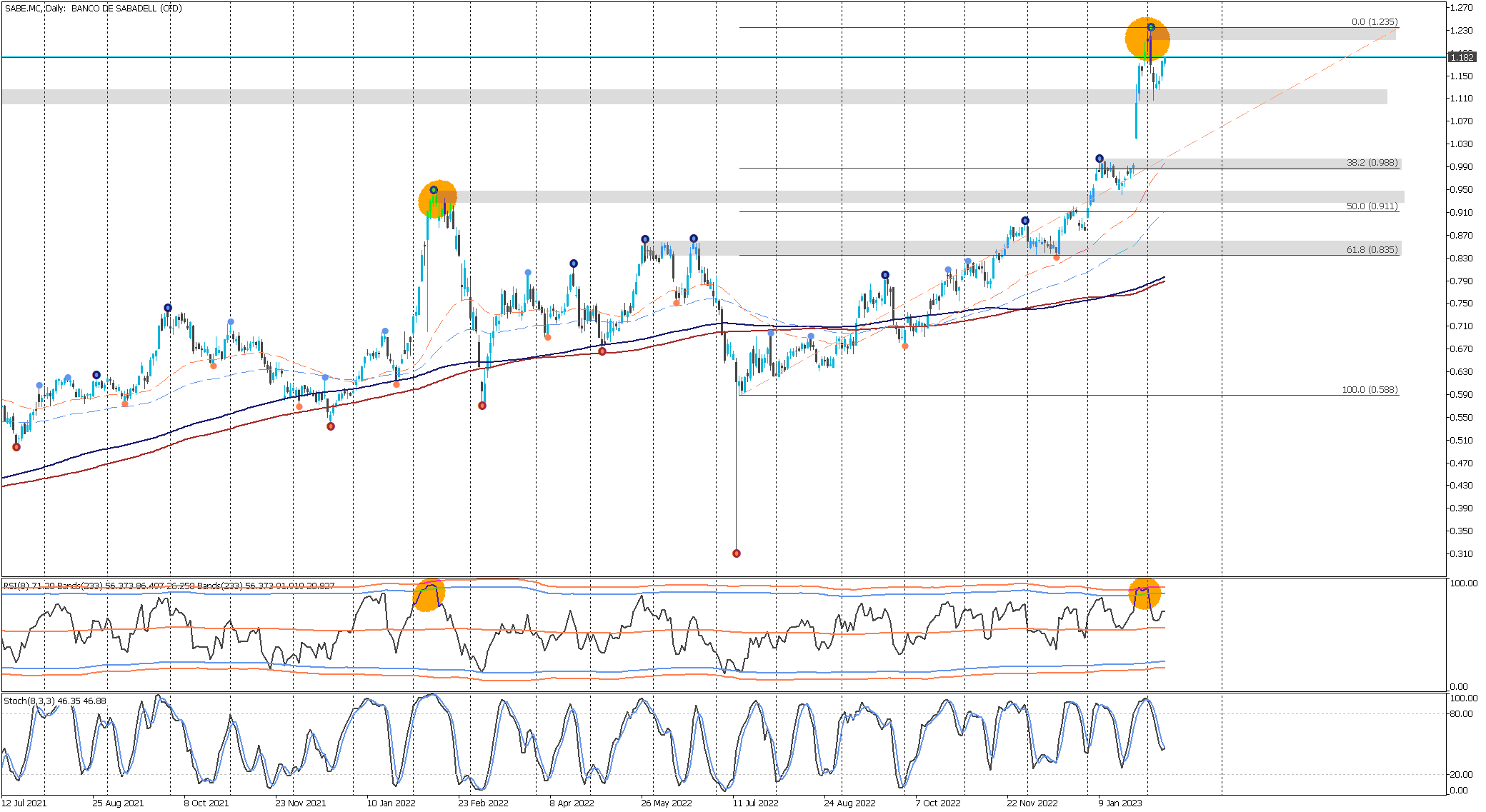
Task: Select the 100.0 (0.588) Fibonacci base label
Action: 1370,390
